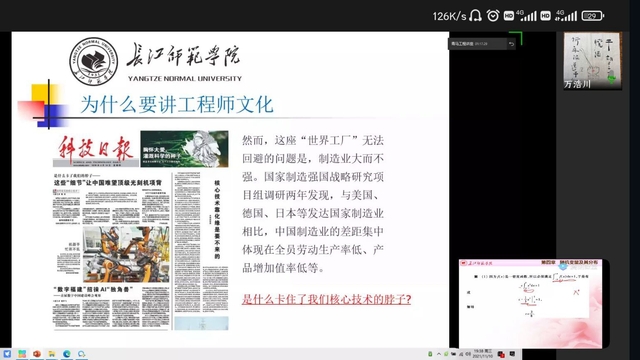Screen dimensions: 640x360
Task: Tap the alarm clock status icon
Action: pos(493,16)
